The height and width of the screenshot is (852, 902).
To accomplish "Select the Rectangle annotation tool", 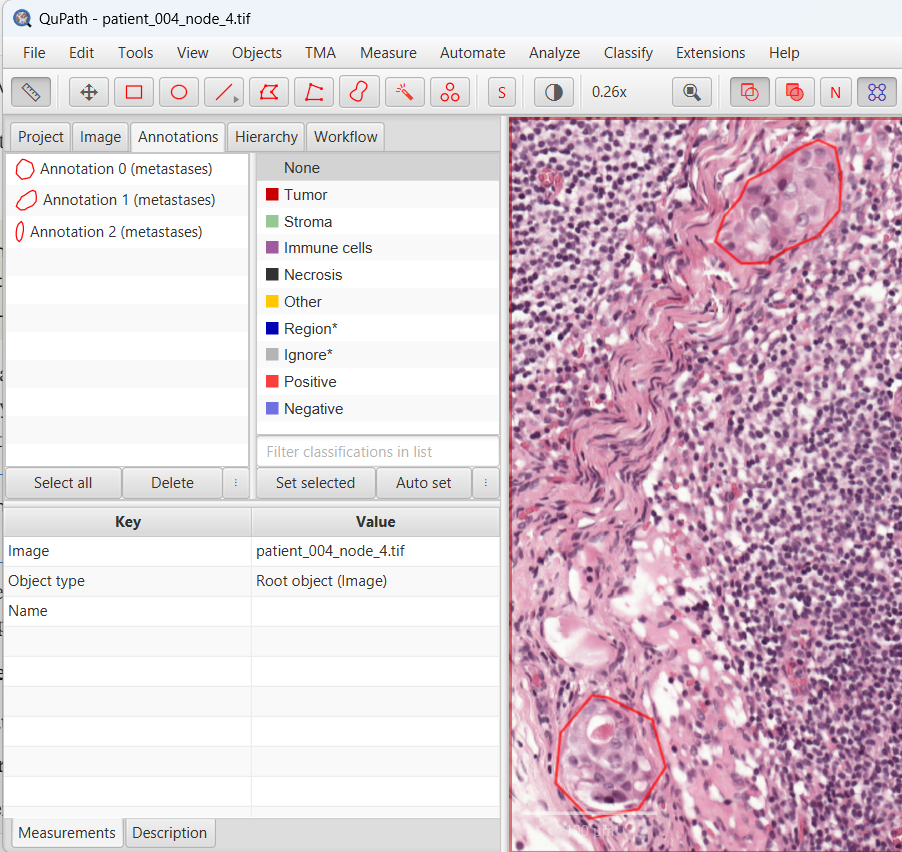I will (x=134, y=92).
